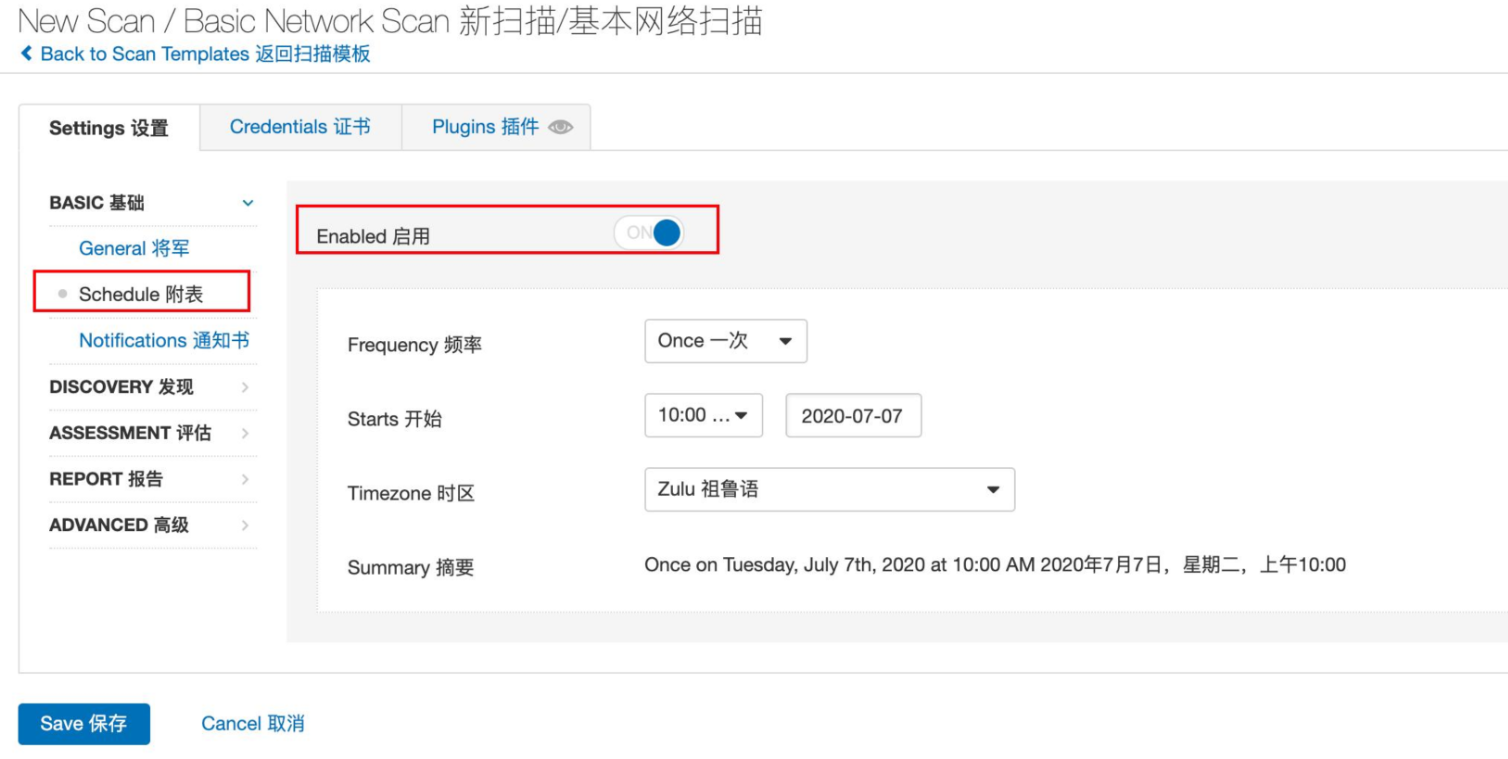The image size is (1508, 759).
Task: Click the Cancel link
Action: click(x=252, y=724)
